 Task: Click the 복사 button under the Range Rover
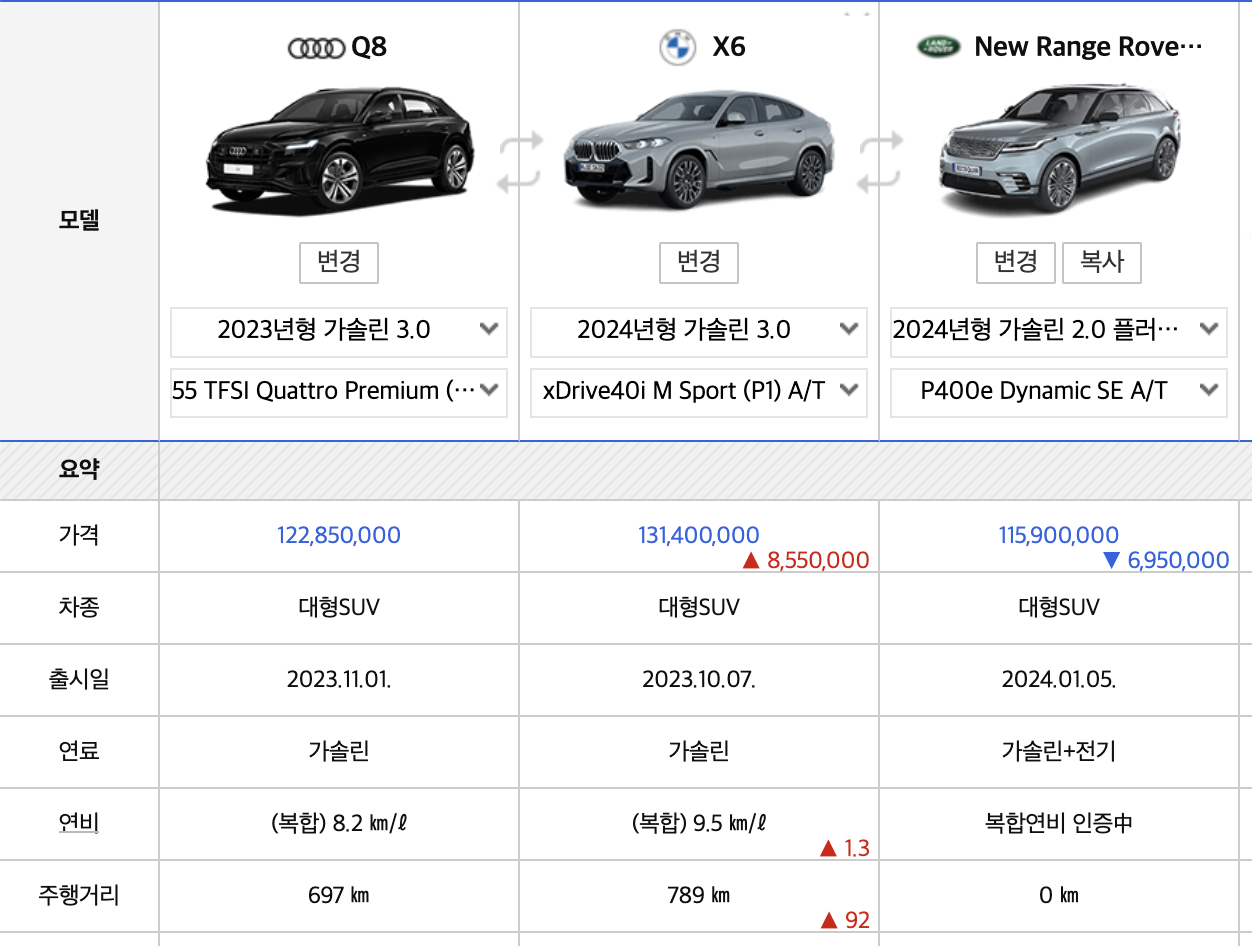point(1101,263)
